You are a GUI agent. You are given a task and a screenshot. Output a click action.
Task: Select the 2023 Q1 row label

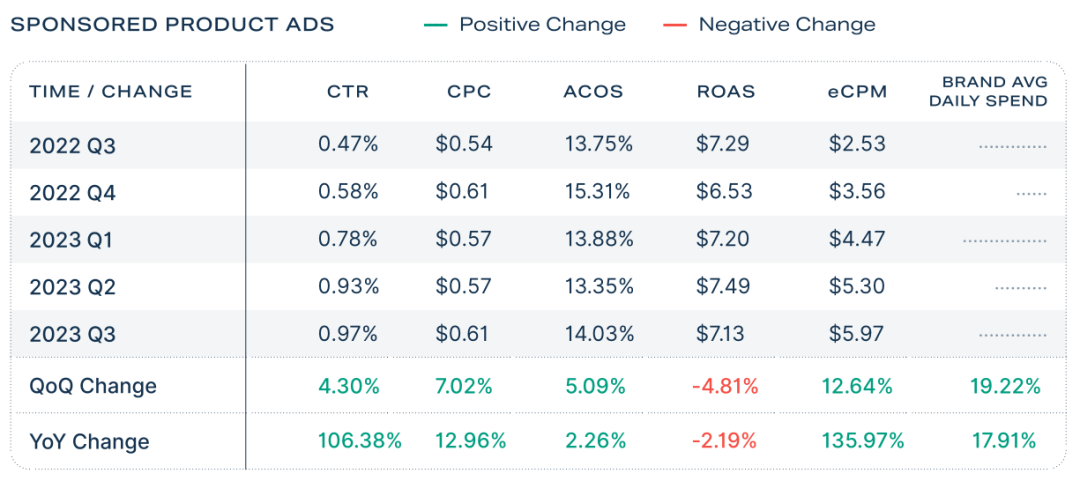(72, 240)
